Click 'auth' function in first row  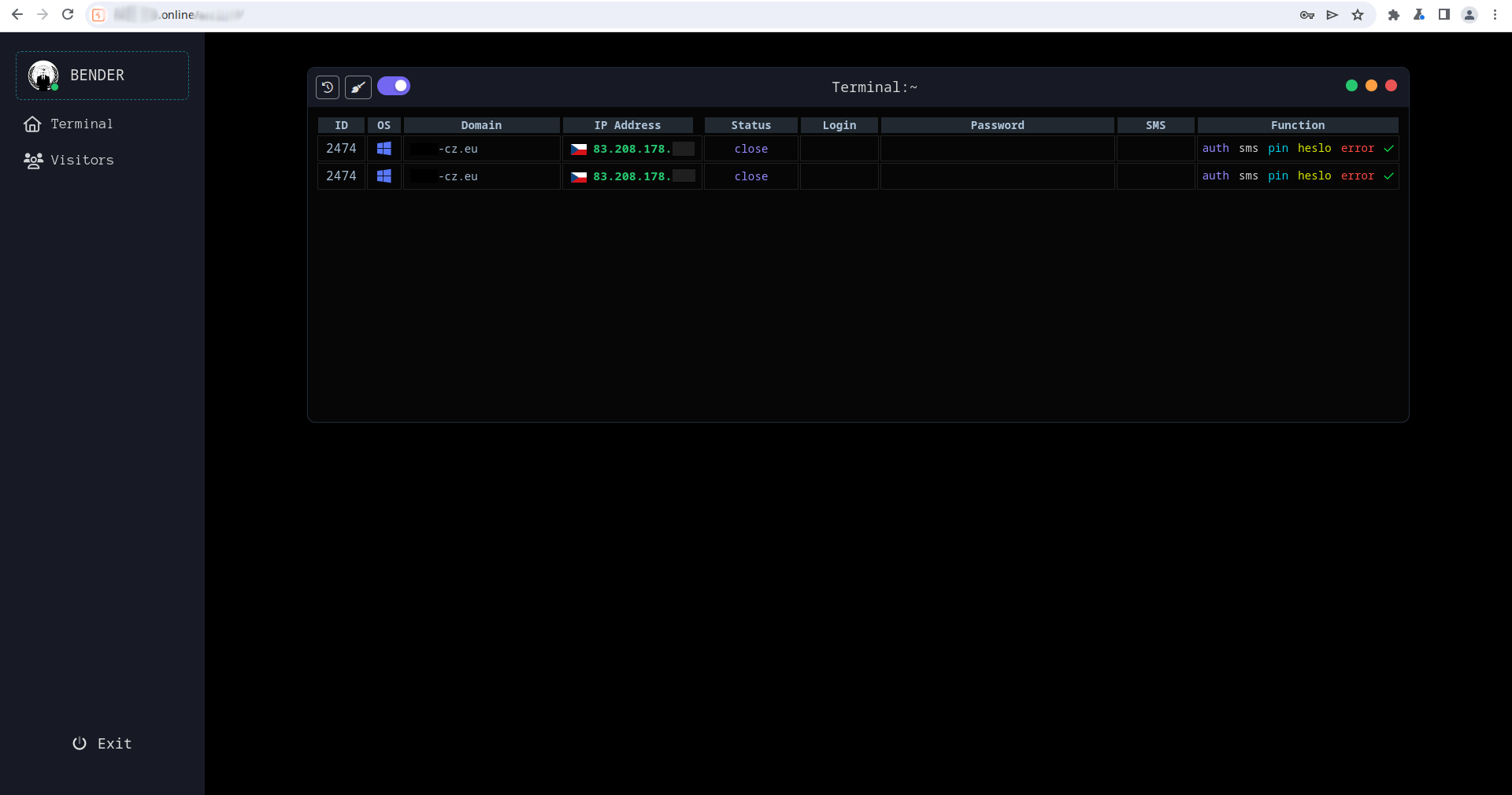pyautogui.click(x=1216, y=148)
